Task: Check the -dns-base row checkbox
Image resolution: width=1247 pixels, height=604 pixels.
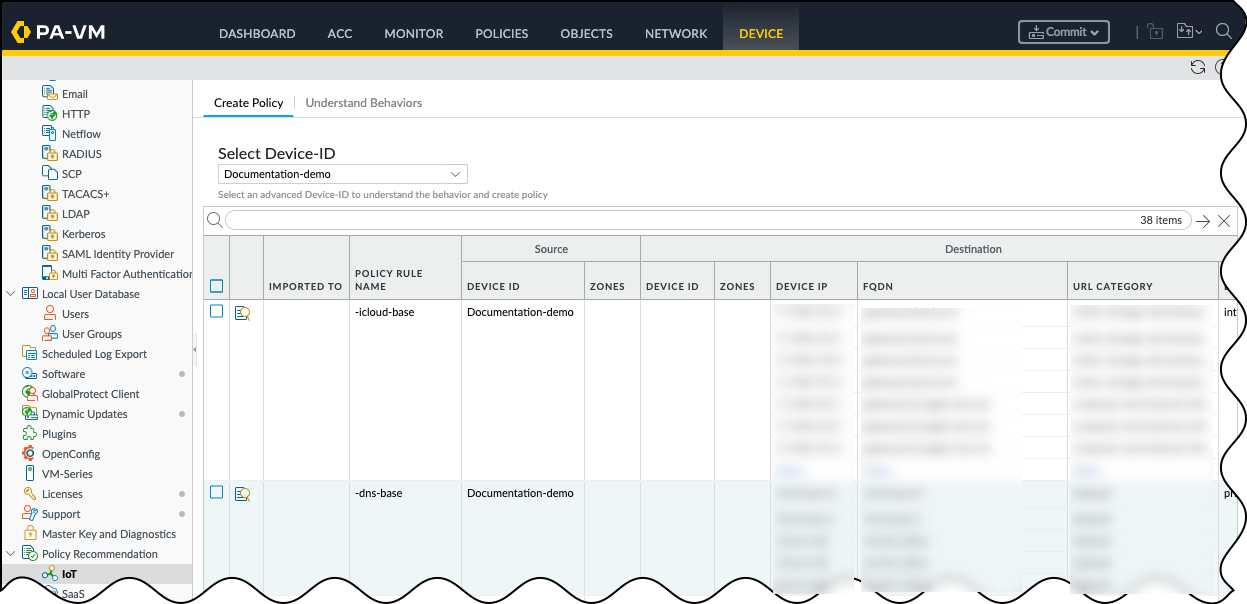Action: [216, 493]
